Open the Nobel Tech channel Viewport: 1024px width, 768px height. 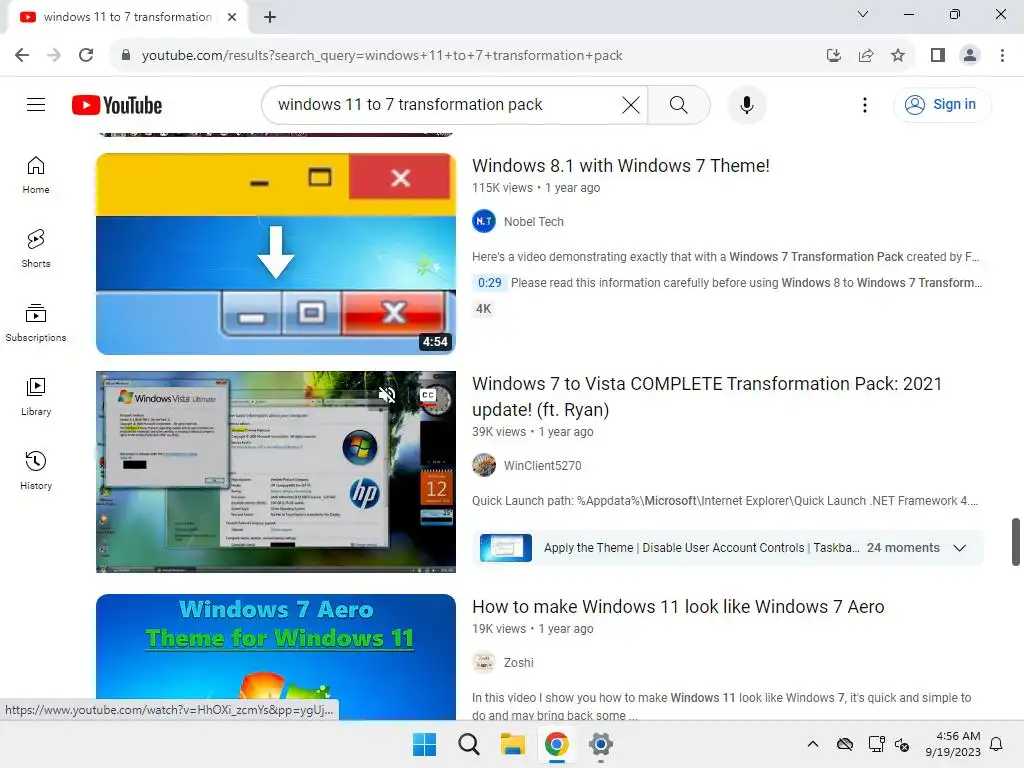(534, 221)
